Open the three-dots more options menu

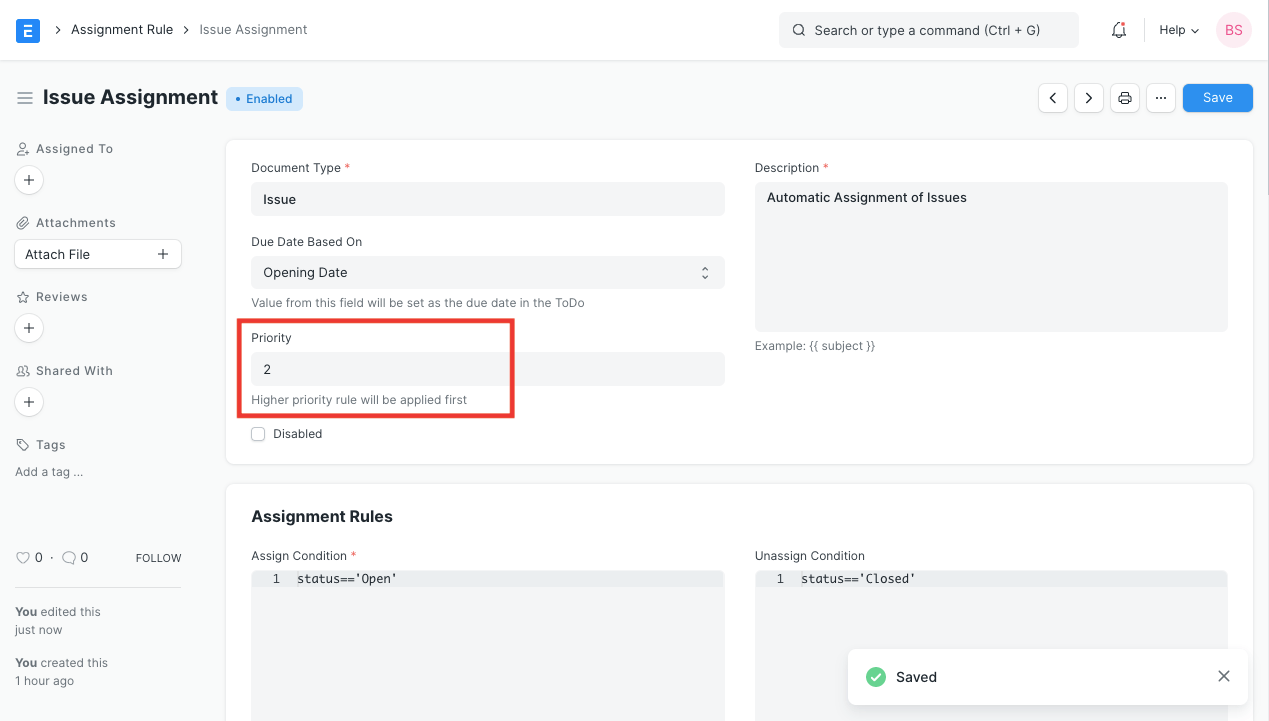[x=1160, y=98]
